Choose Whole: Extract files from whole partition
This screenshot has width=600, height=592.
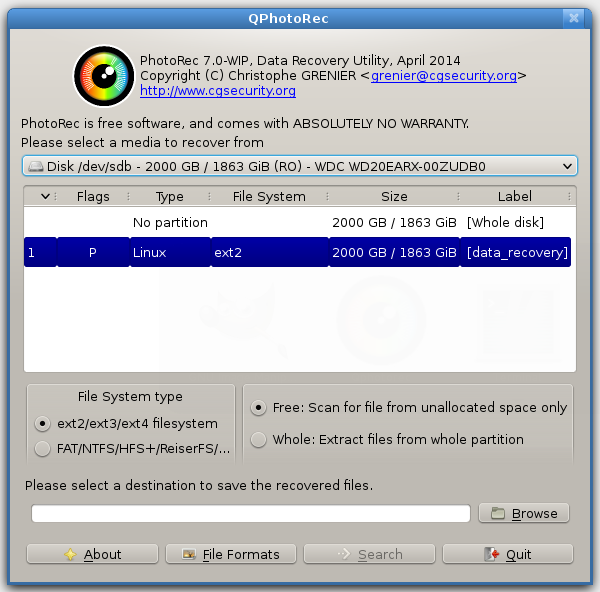pos(259,439)
